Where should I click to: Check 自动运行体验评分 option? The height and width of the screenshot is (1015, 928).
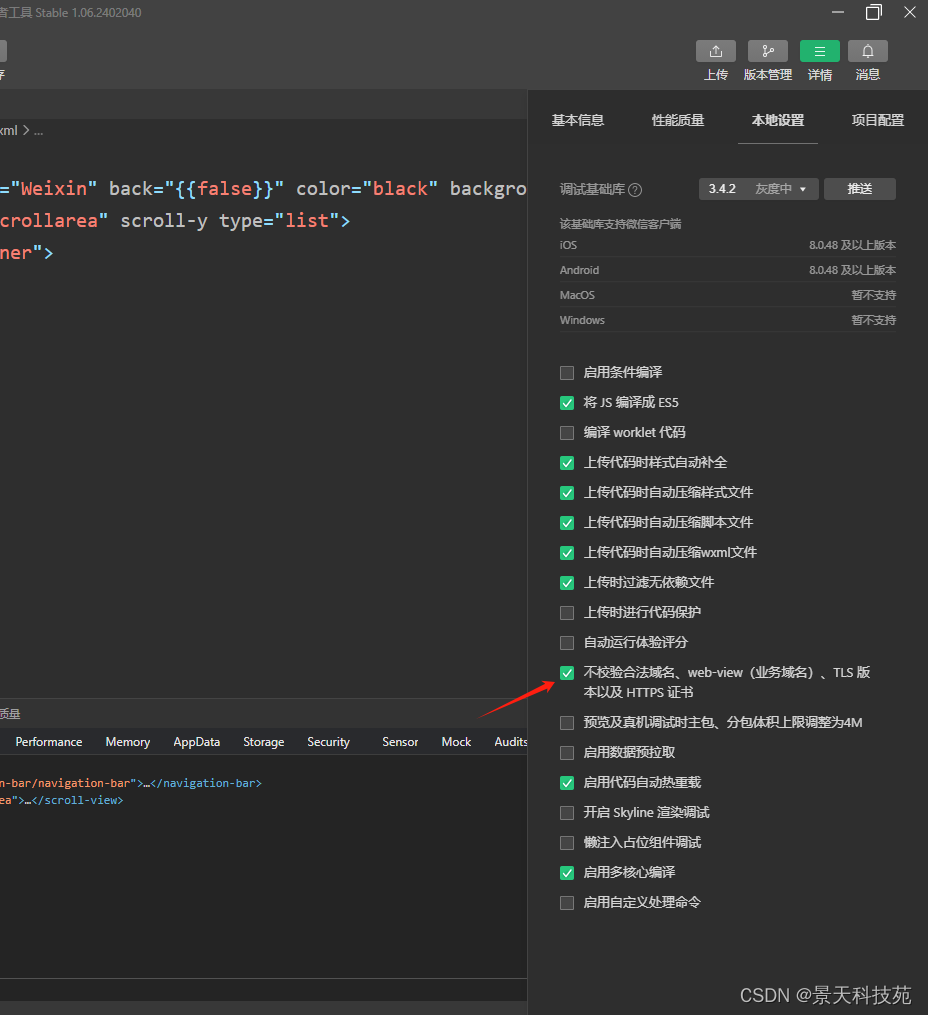(567, 643)
